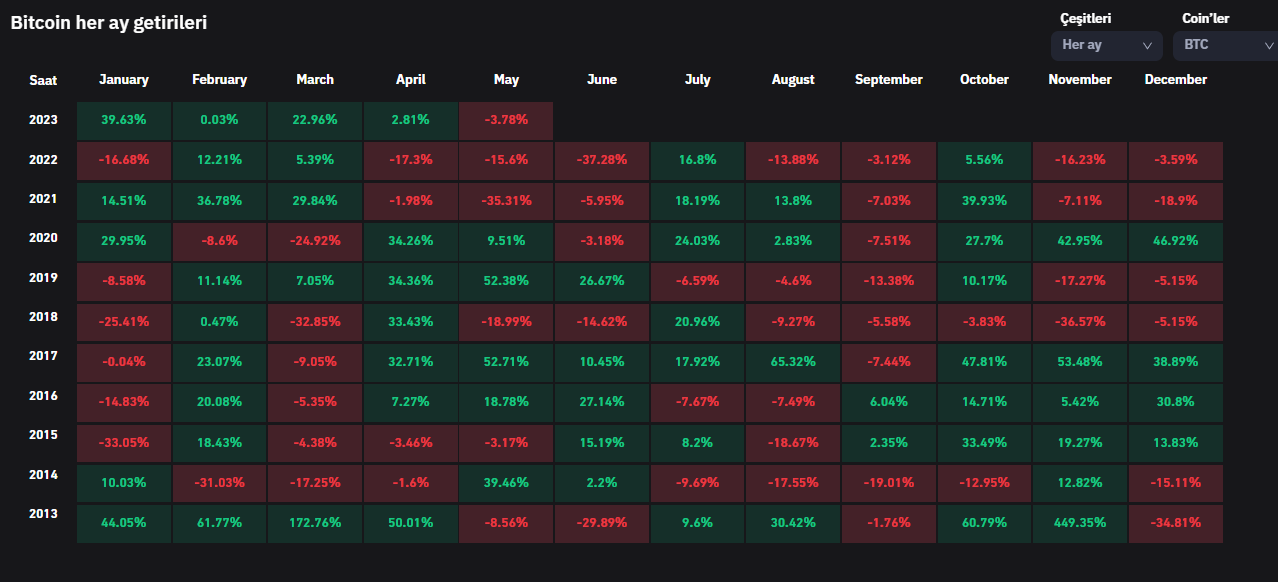Click the 2013 row label
Screen dimensions: 1278x582
click(44, 514)
